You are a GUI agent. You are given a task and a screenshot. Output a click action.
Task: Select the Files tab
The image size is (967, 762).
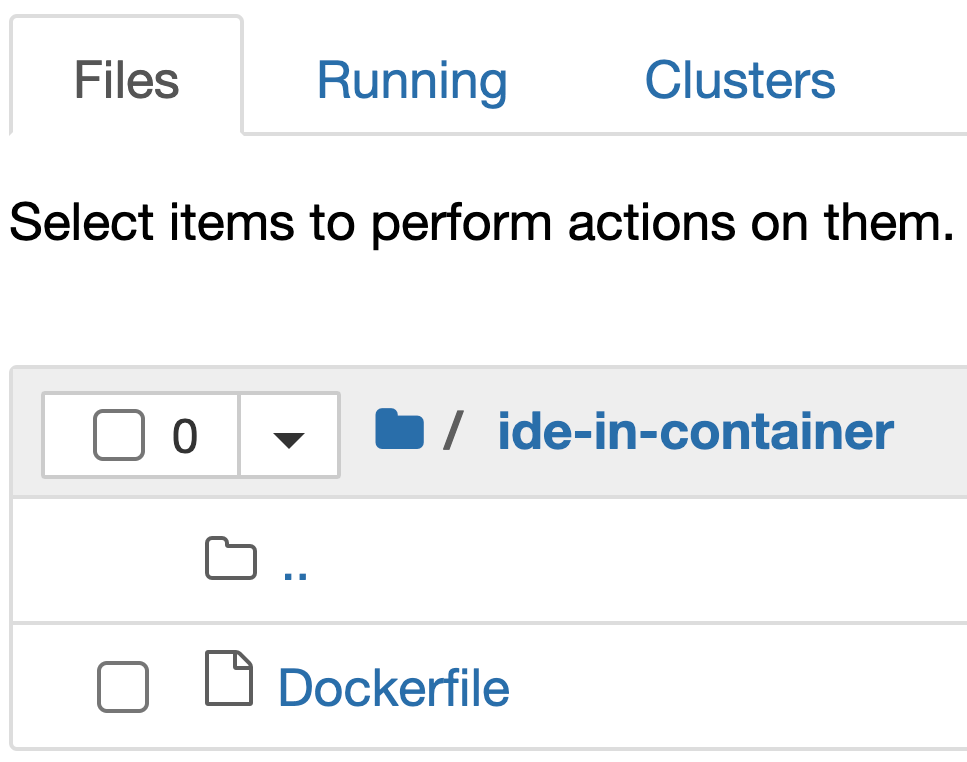coord(125,81)
